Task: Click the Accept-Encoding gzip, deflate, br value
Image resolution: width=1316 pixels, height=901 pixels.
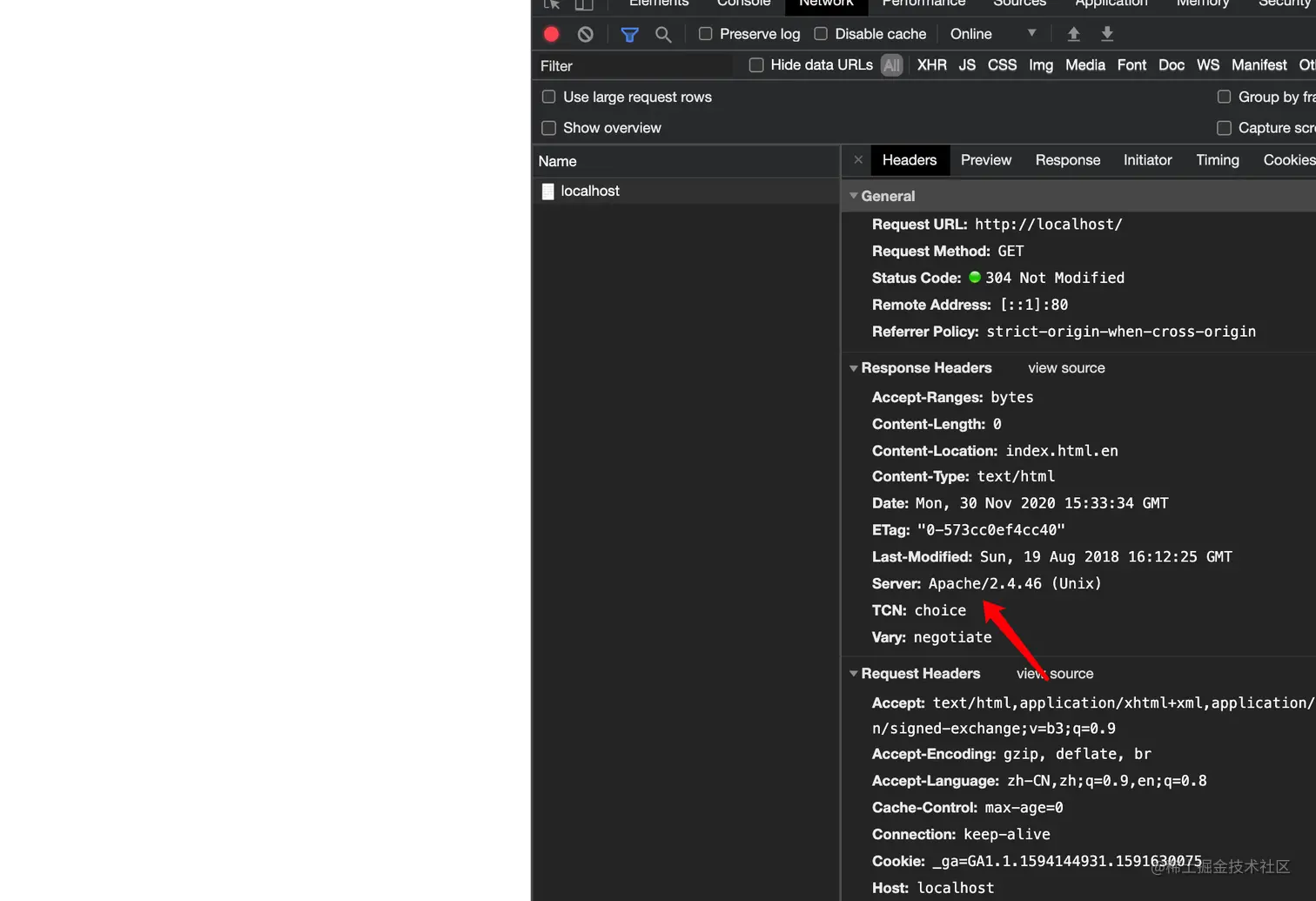Action: tap(1078, 754)
